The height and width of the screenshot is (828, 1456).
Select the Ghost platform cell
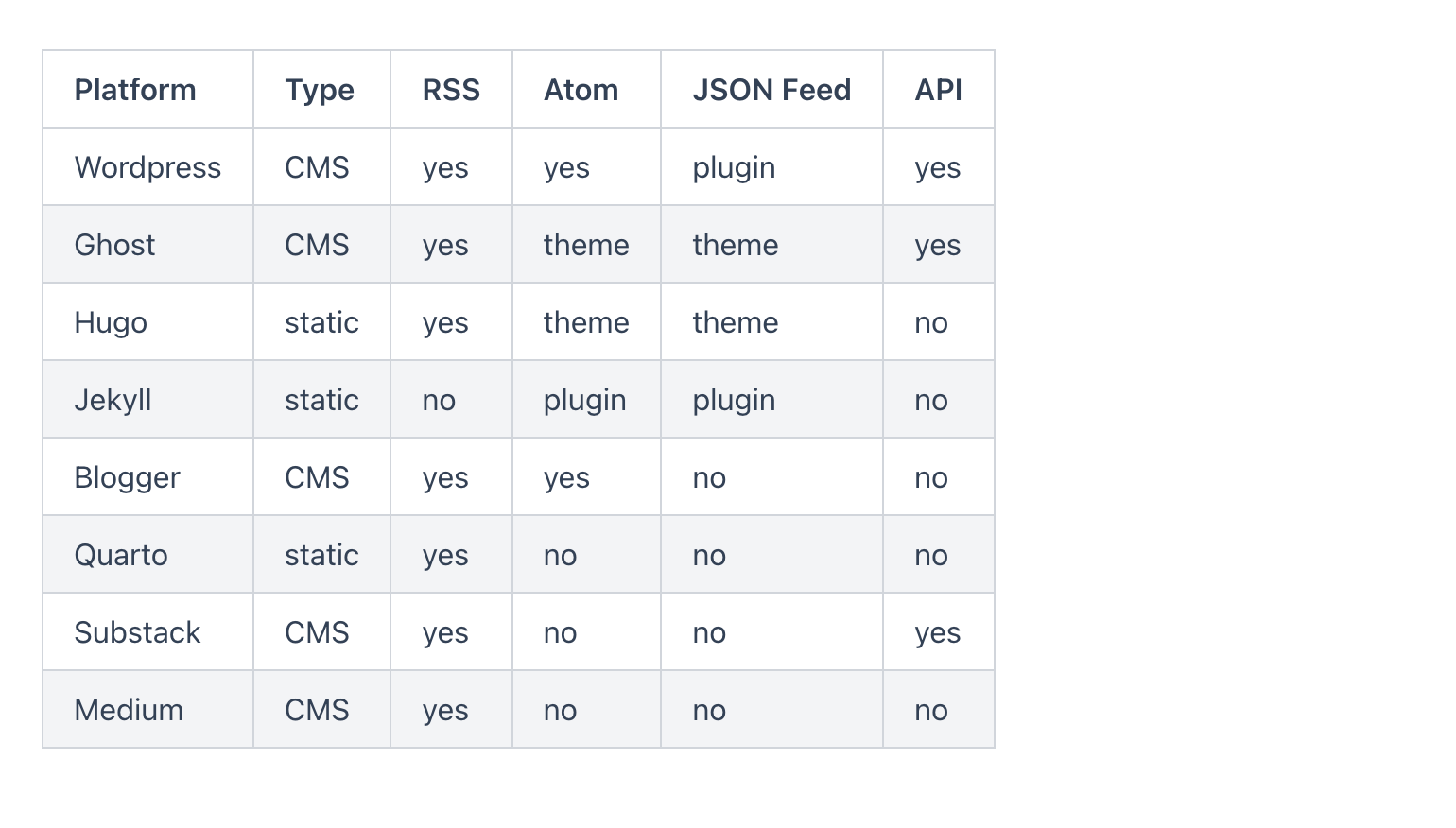pyautogui.click(x=114, y=245)
